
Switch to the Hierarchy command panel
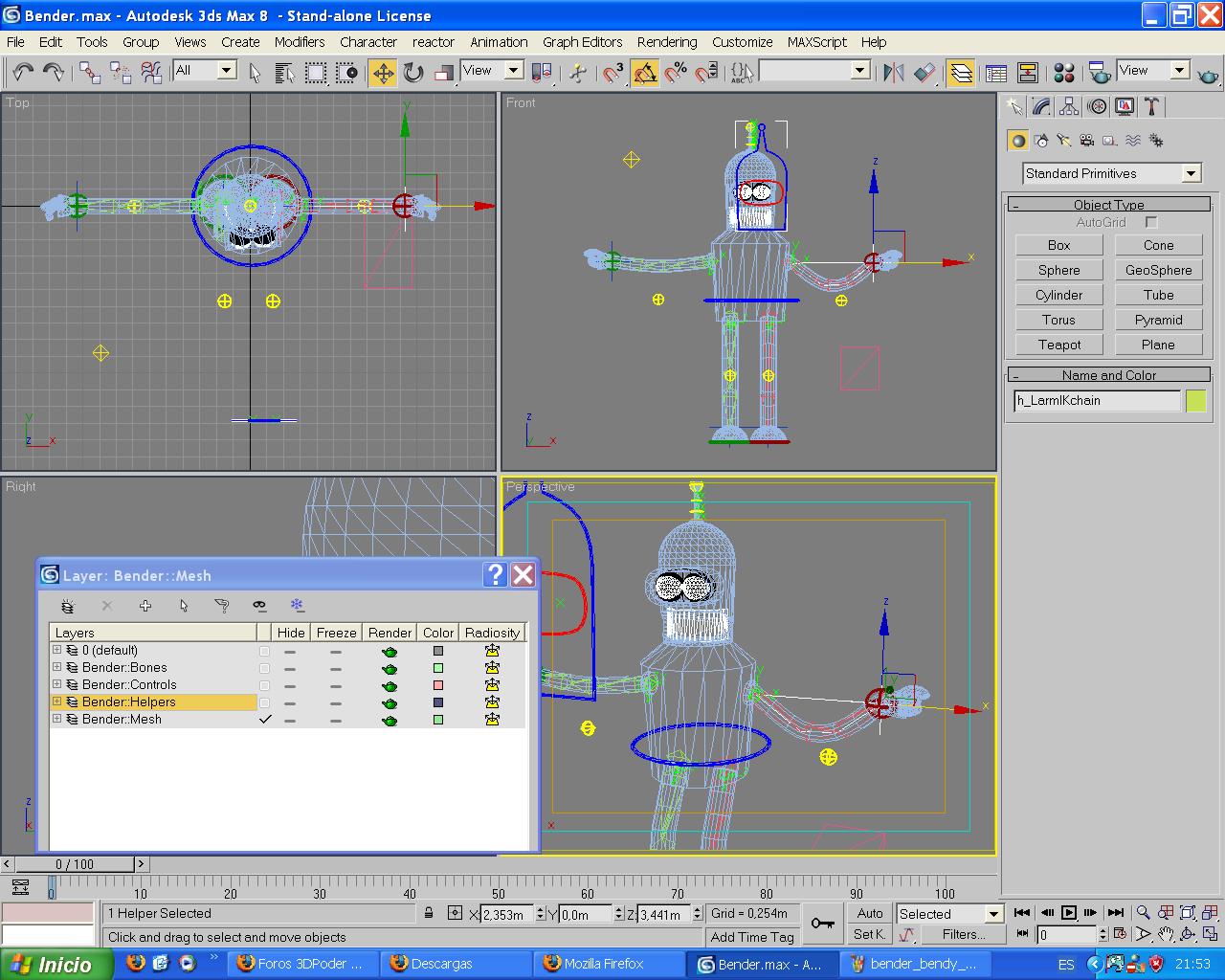[1069, 107]
